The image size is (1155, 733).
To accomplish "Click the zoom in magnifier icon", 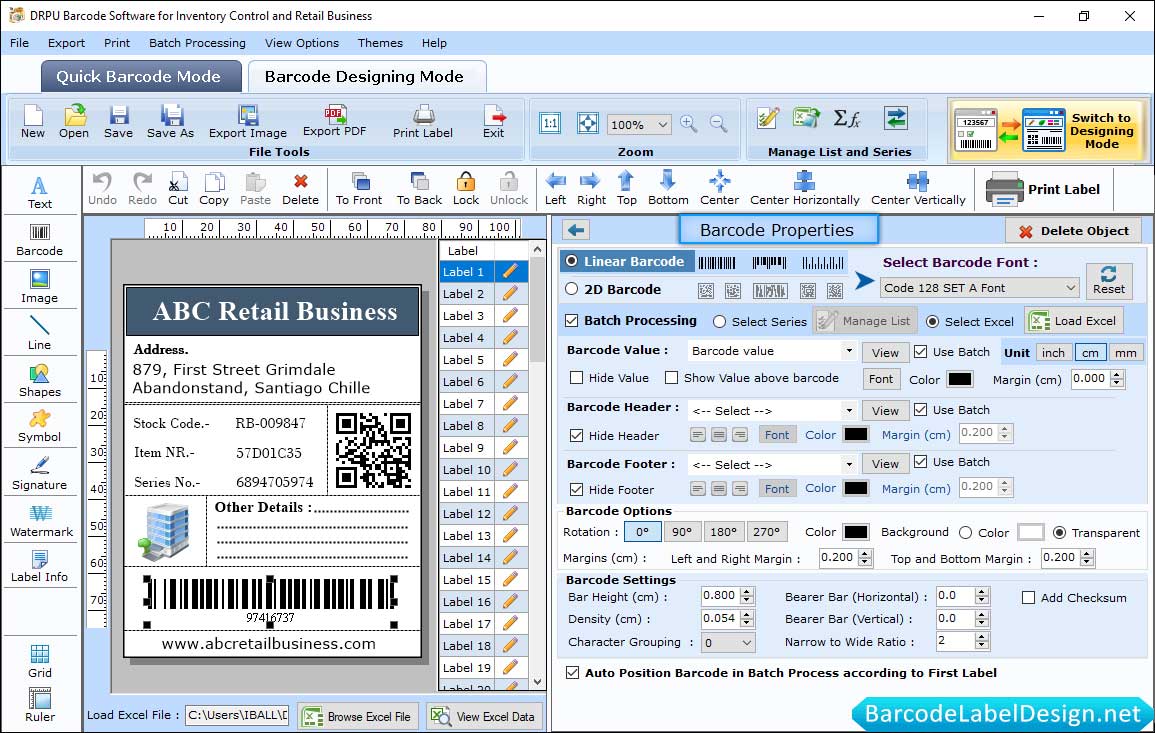I will 688,123.
